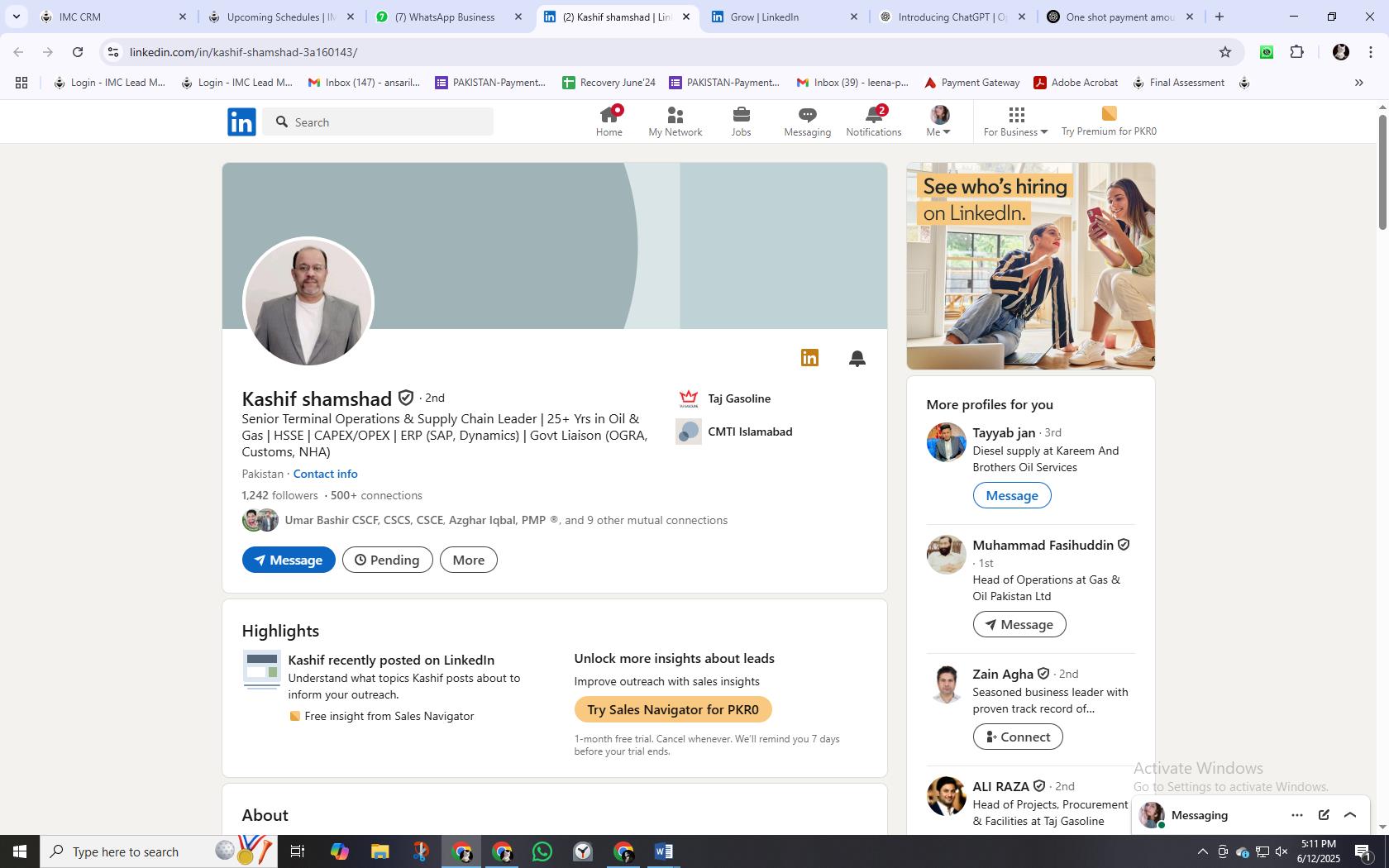
Task: Switch to Introducing ChatGPT tab
Action: [x=952, y=17]
